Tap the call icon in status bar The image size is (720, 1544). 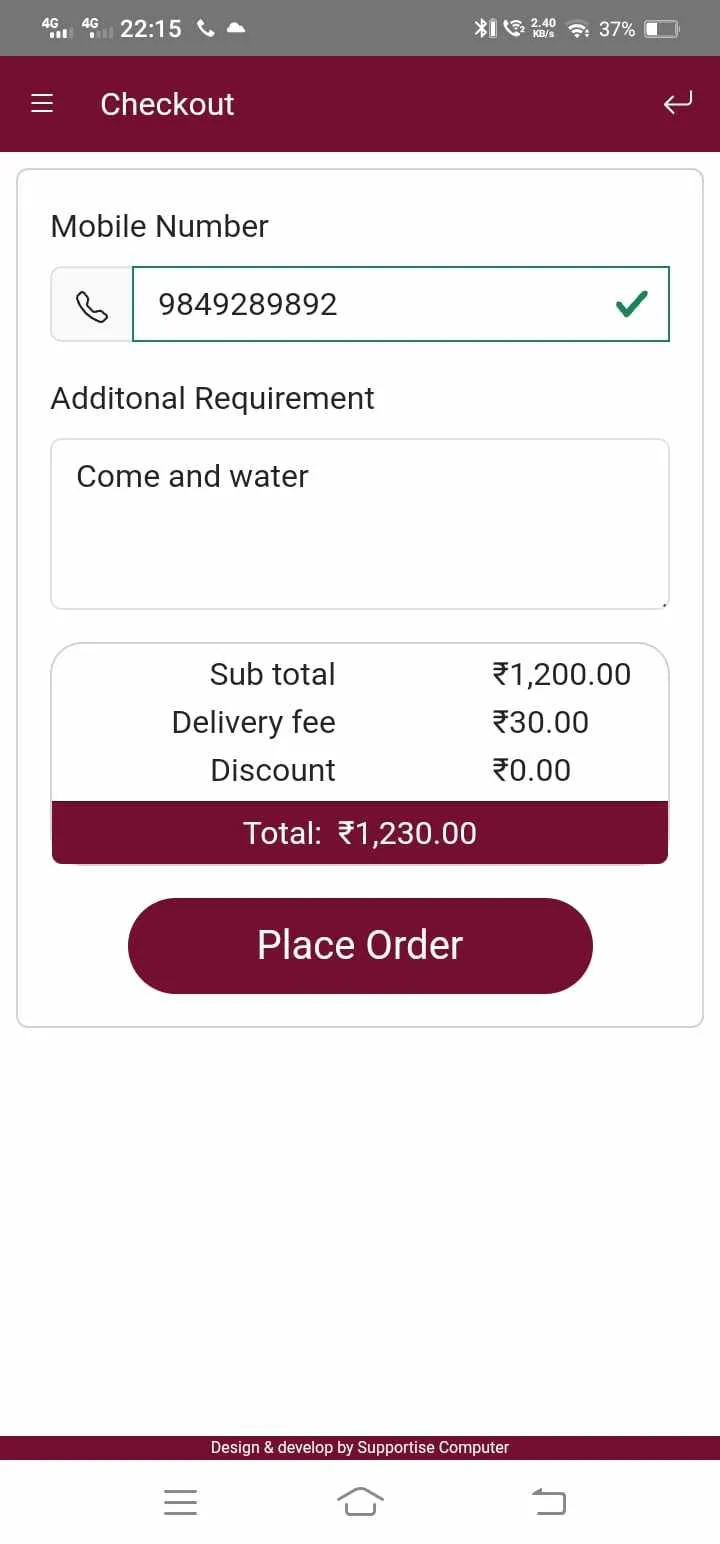click(x=206, y=28)
